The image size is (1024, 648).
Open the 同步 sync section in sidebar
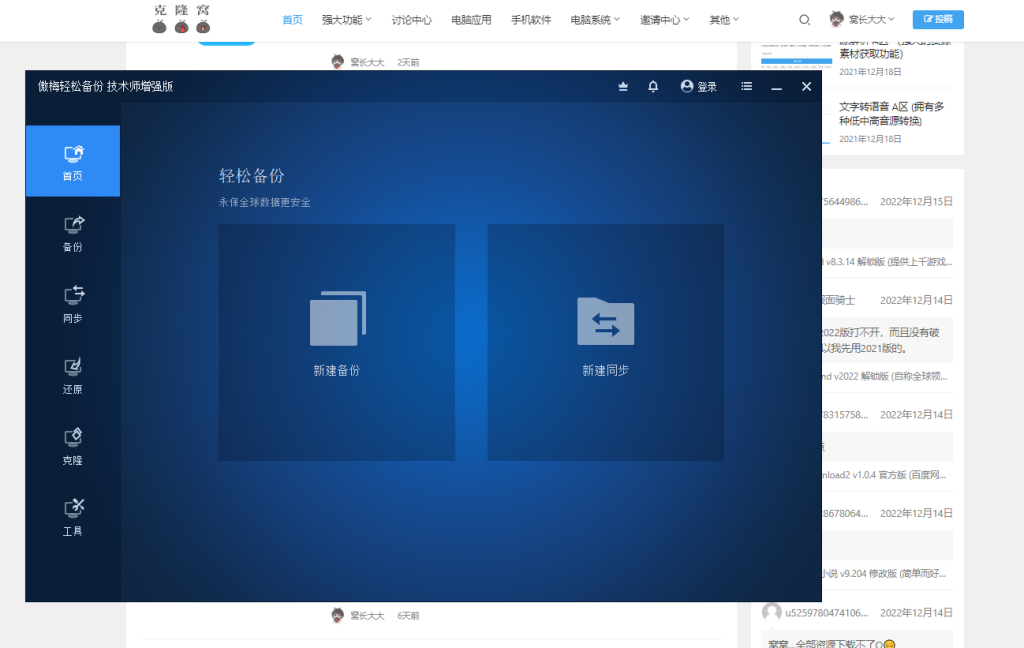point(72,304)
